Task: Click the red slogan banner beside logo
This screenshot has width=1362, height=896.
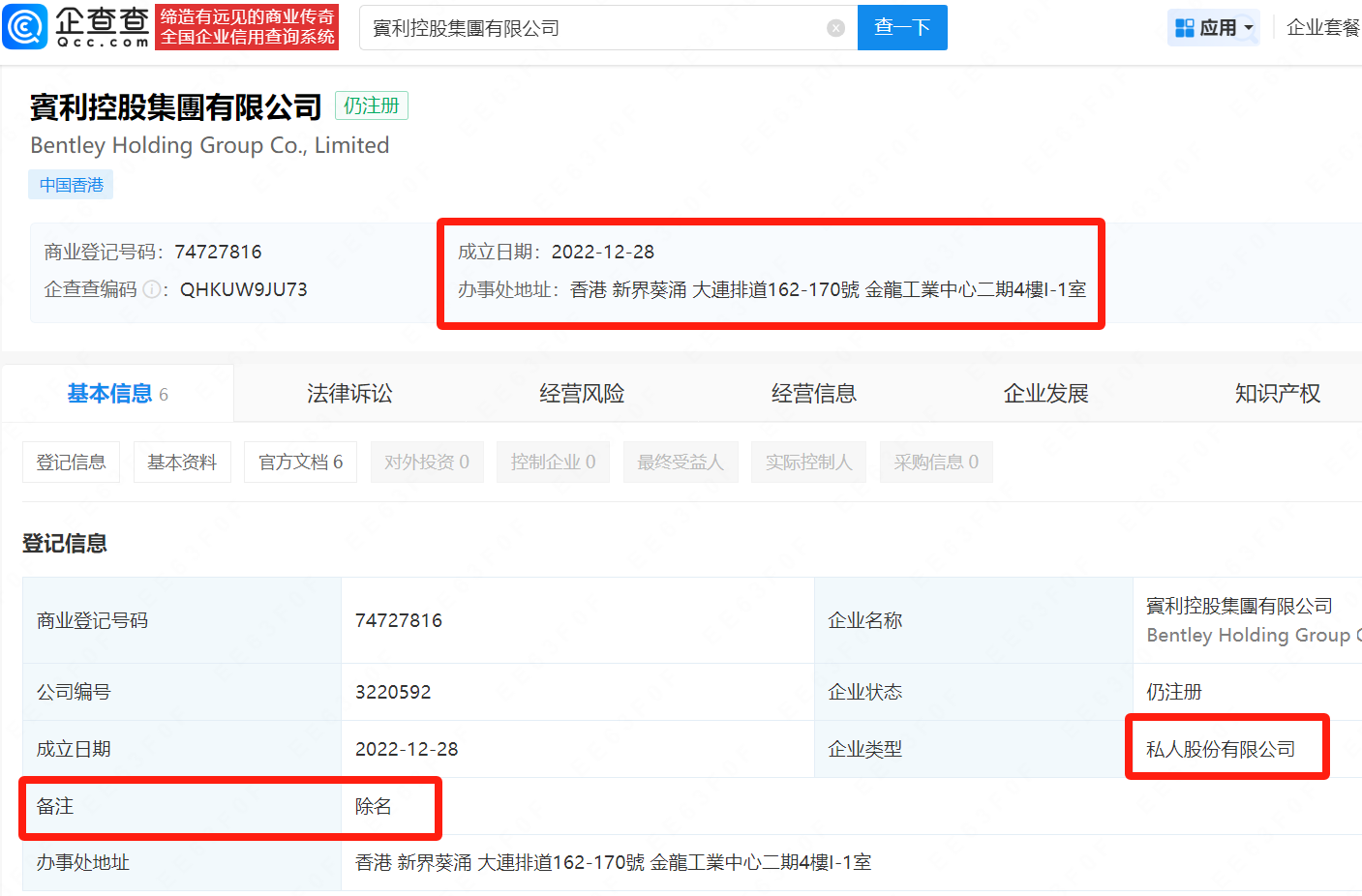Action: 247,27
